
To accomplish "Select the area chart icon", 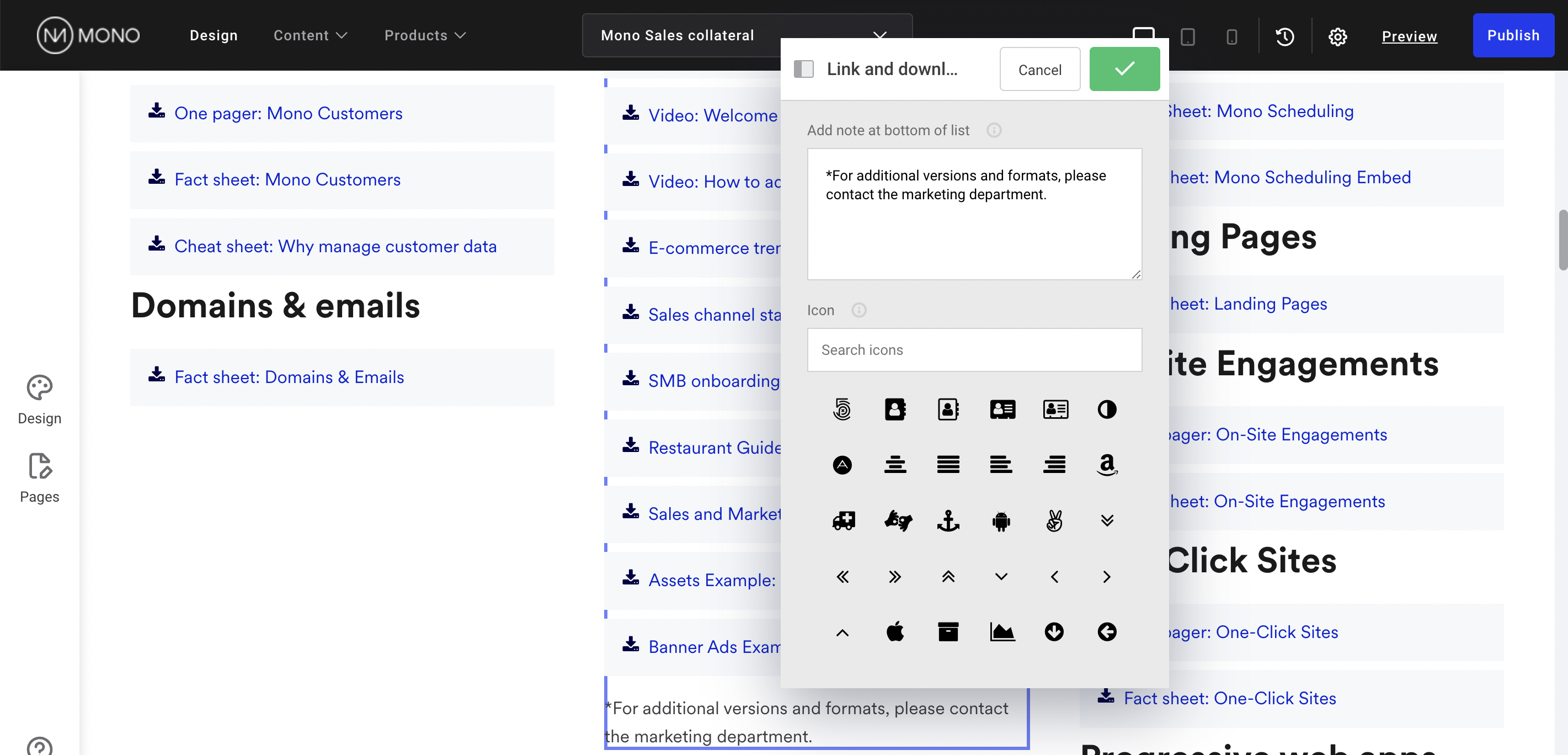I will click(x=1002, y=632).
